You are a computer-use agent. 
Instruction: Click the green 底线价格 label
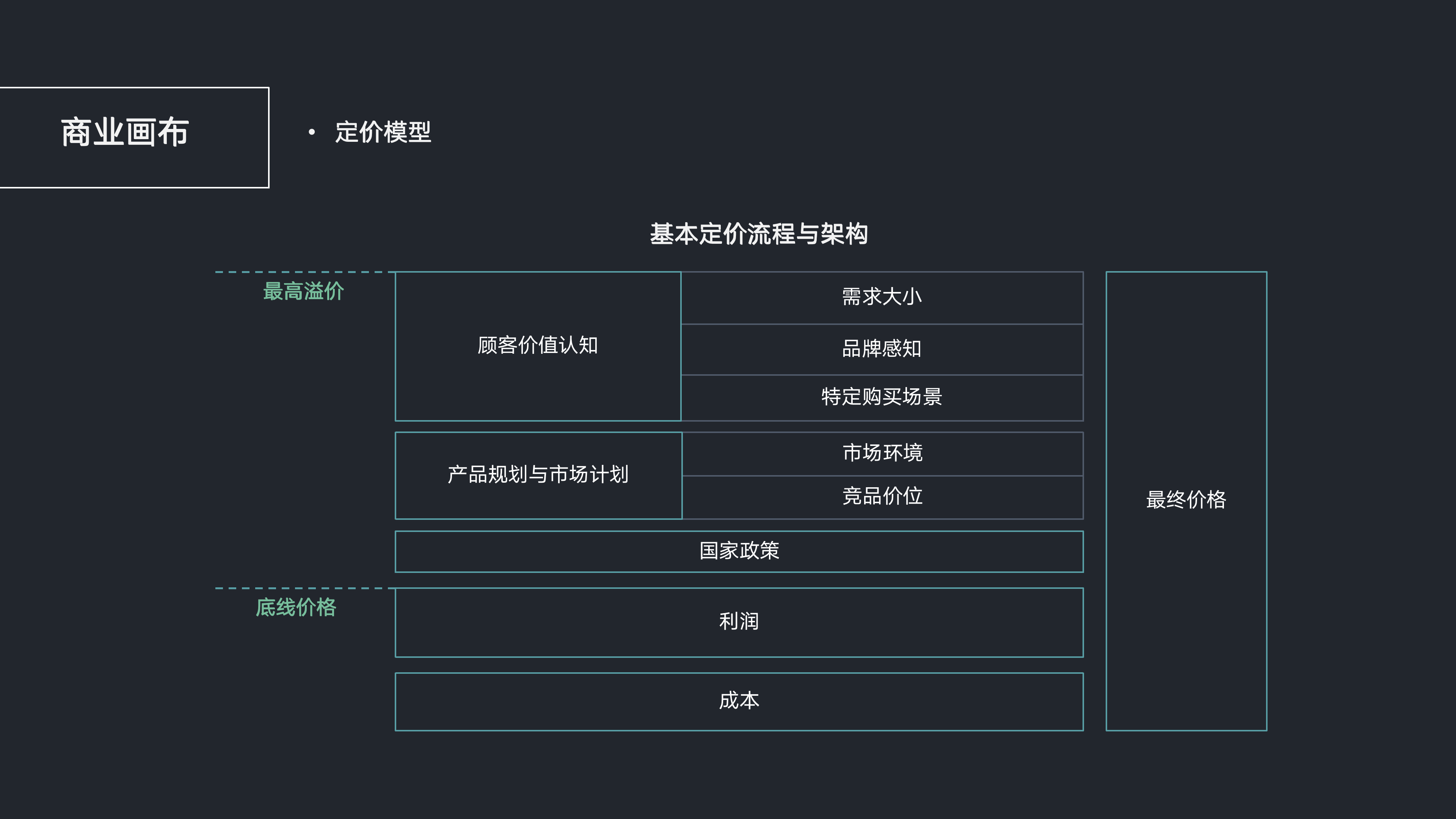coord(296,607)
